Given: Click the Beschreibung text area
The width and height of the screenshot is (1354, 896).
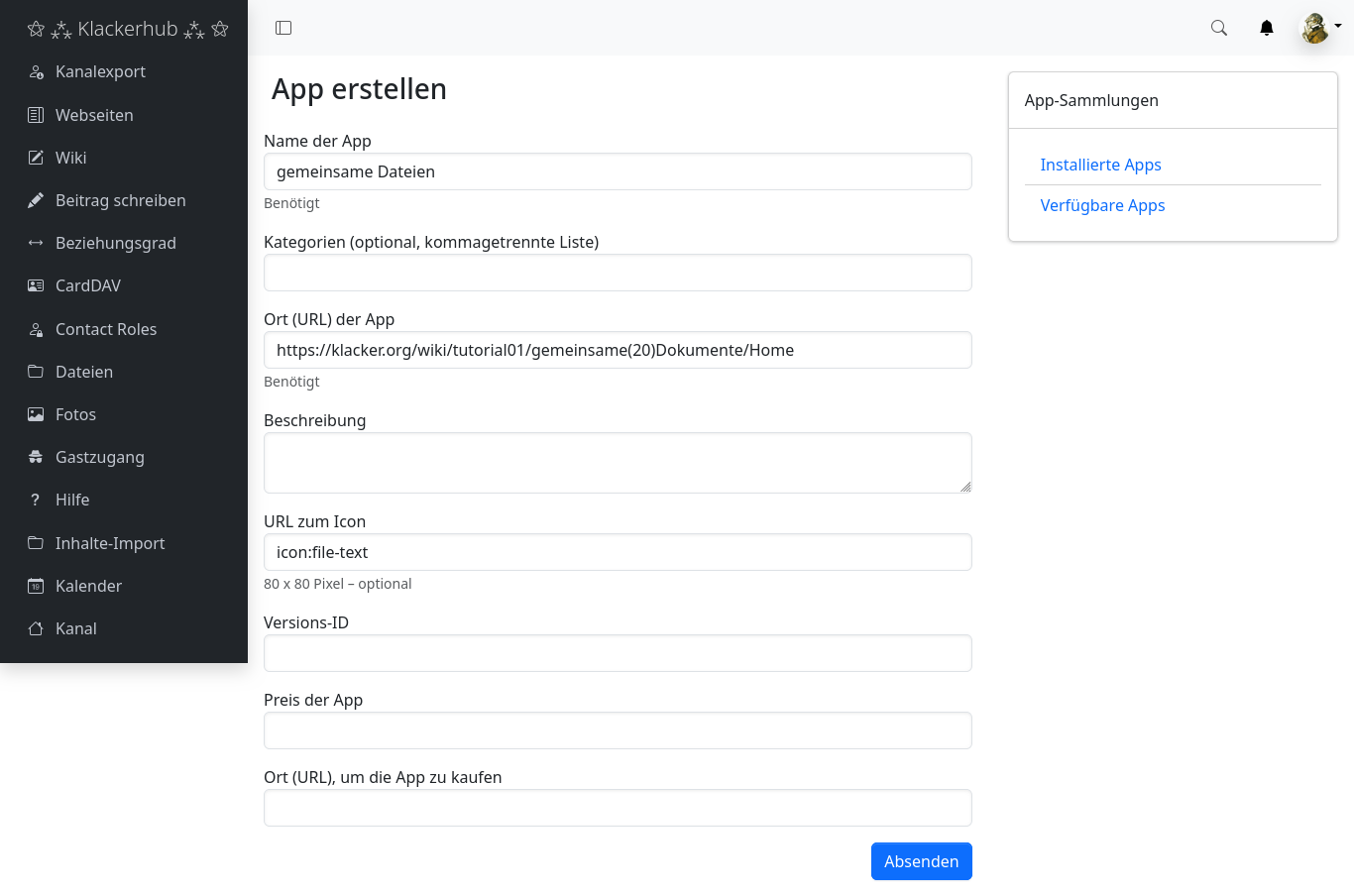Looking at the screenshot, I should pos(617,462).
